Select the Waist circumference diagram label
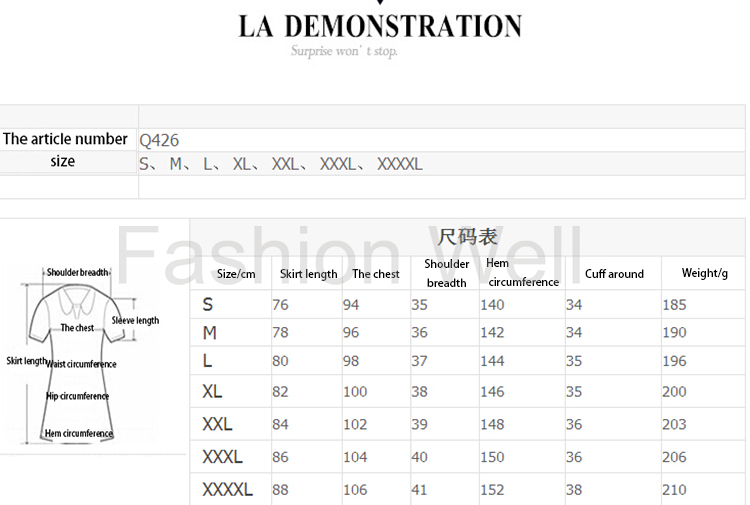This screenshot has height=505, width=750. pos(82,364)
